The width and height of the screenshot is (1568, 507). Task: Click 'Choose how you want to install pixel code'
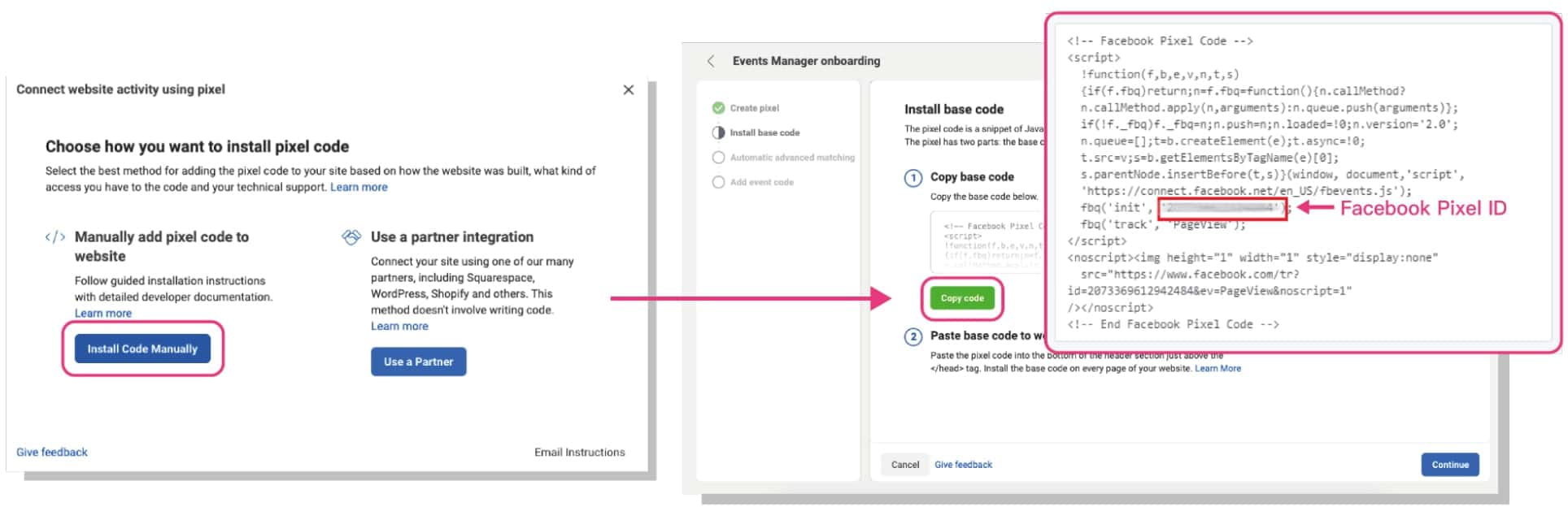tap(197, 146)
